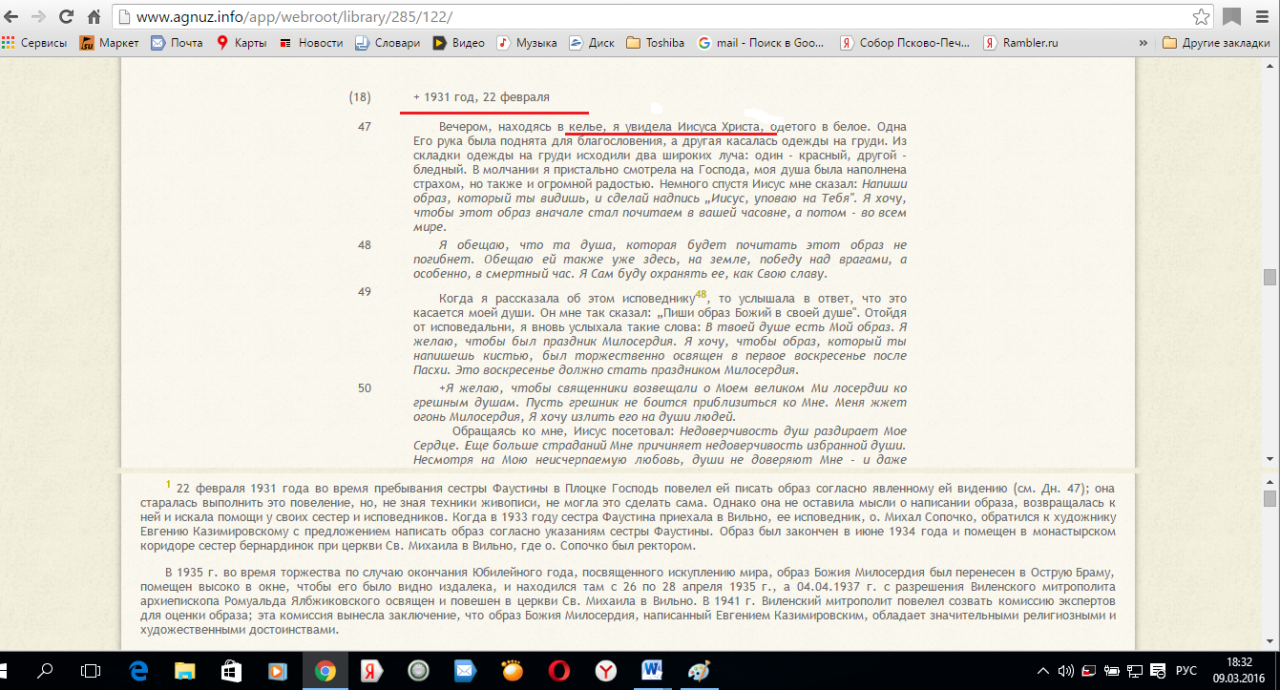This screenshot has height=690, width=1280.
Task: Click the browser forward arrow
Action: 38,17
